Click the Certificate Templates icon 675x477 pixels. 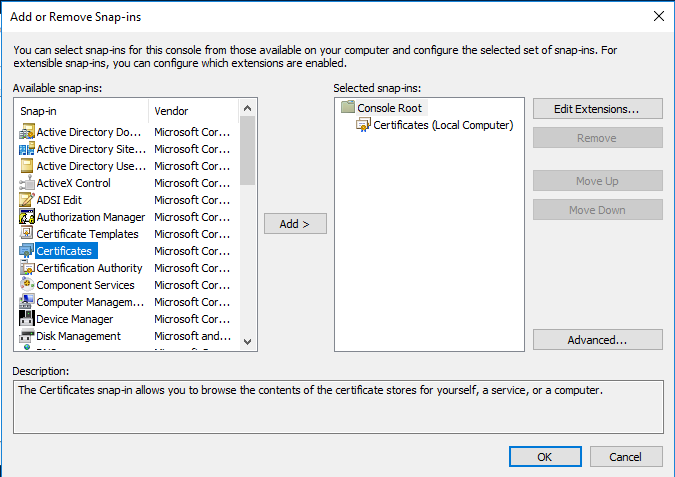pyautogui.click(x=27, y=234)
